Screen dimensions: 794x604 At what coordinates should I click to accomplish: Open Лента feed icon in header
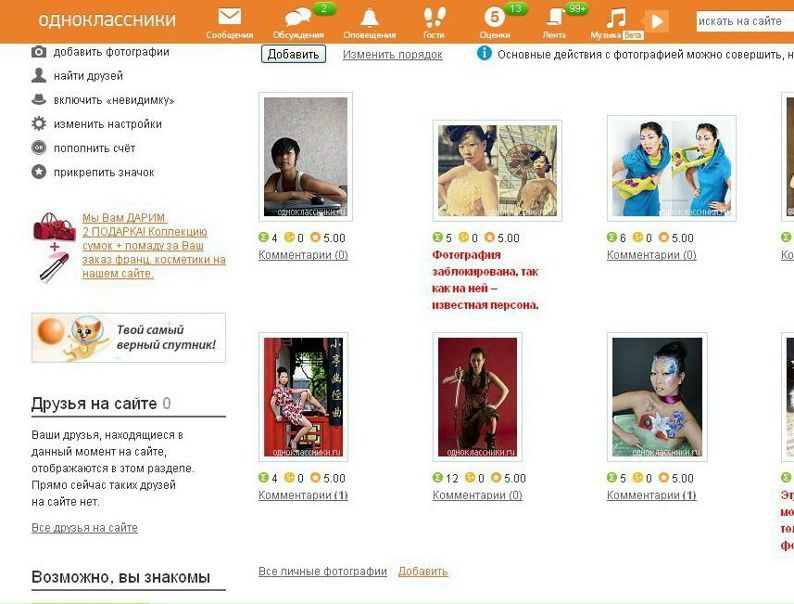555,18
